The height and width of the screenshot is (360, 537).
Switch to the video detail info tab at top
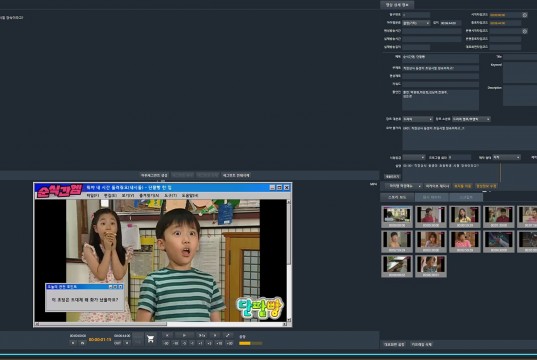pos(397,5)
